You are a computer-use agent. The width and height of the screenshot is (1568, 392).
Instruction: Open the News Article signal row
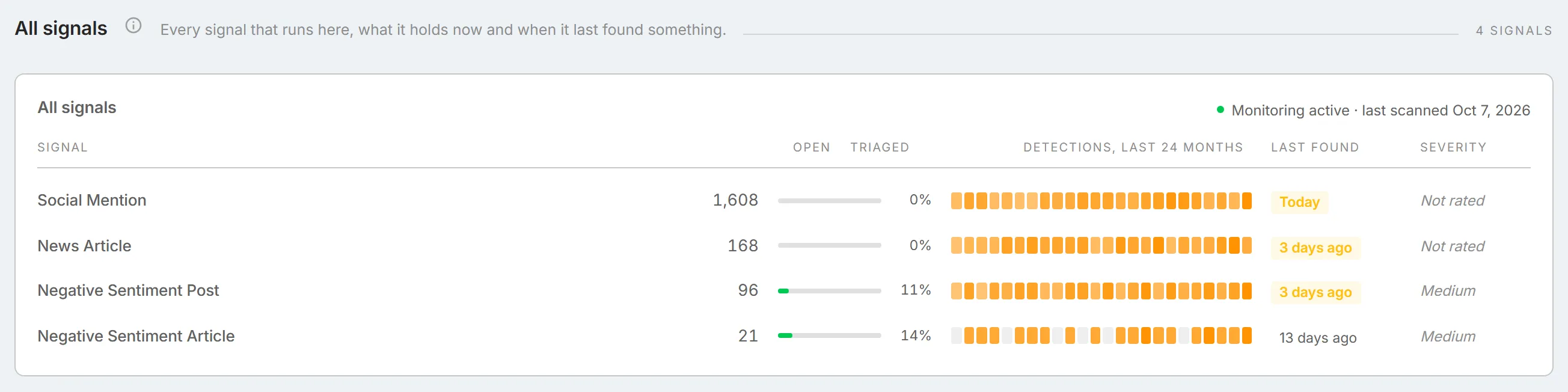point(783,246)
